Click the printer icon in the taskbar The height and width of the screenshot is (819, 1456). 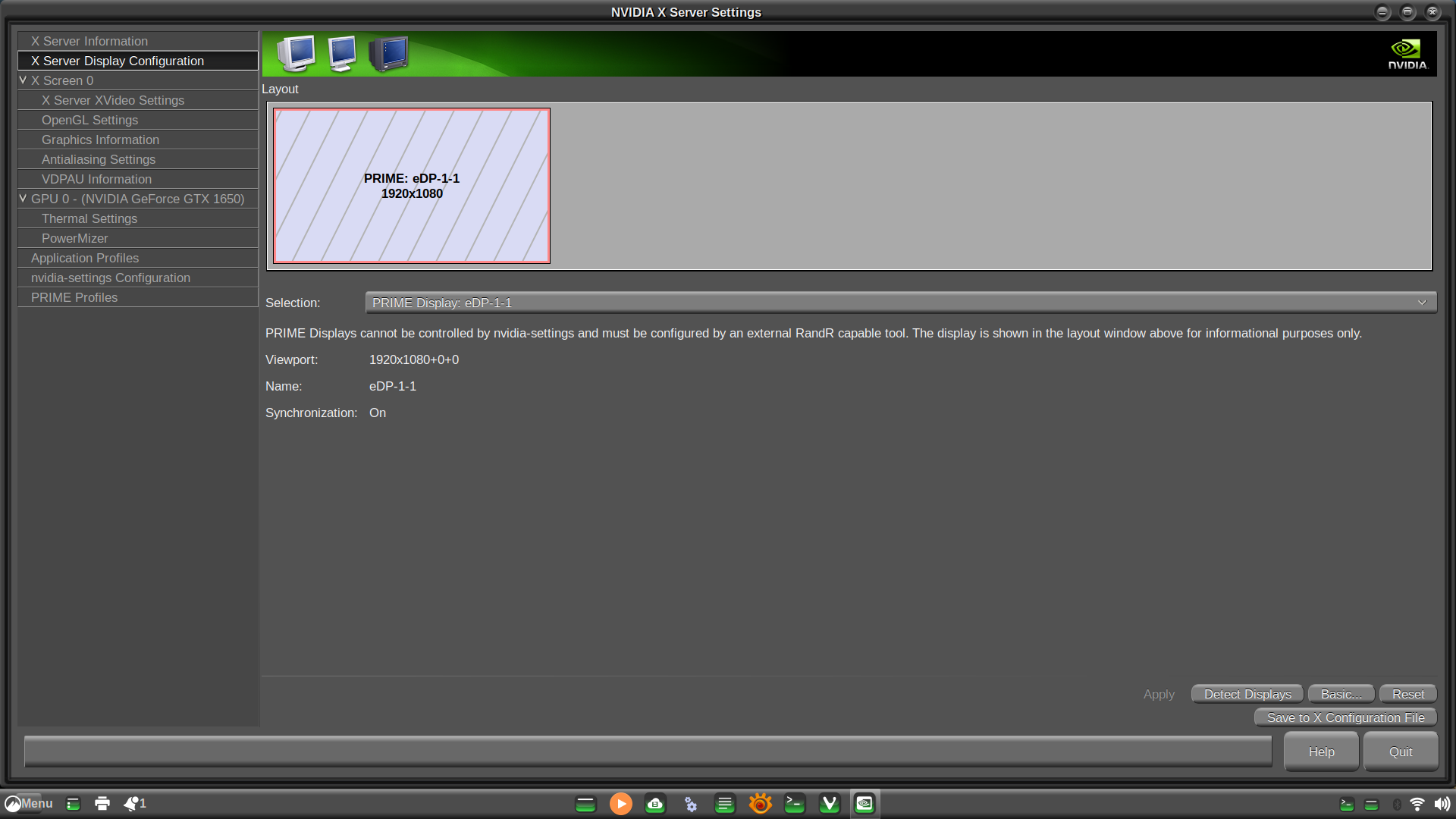click(x=102, y=803)
